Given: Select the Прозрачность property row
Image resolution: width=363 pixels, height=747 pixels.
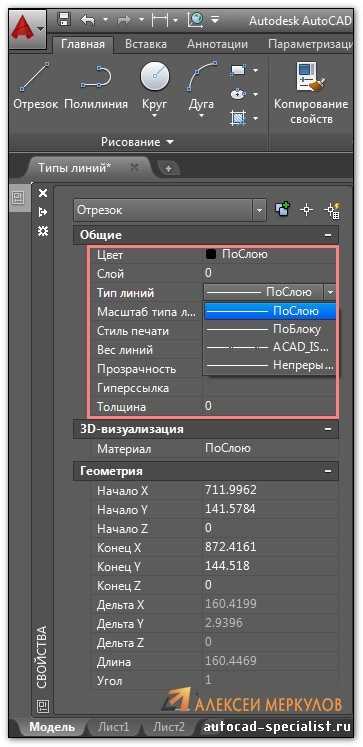Looking at the screenshot, I should [147, 369].
